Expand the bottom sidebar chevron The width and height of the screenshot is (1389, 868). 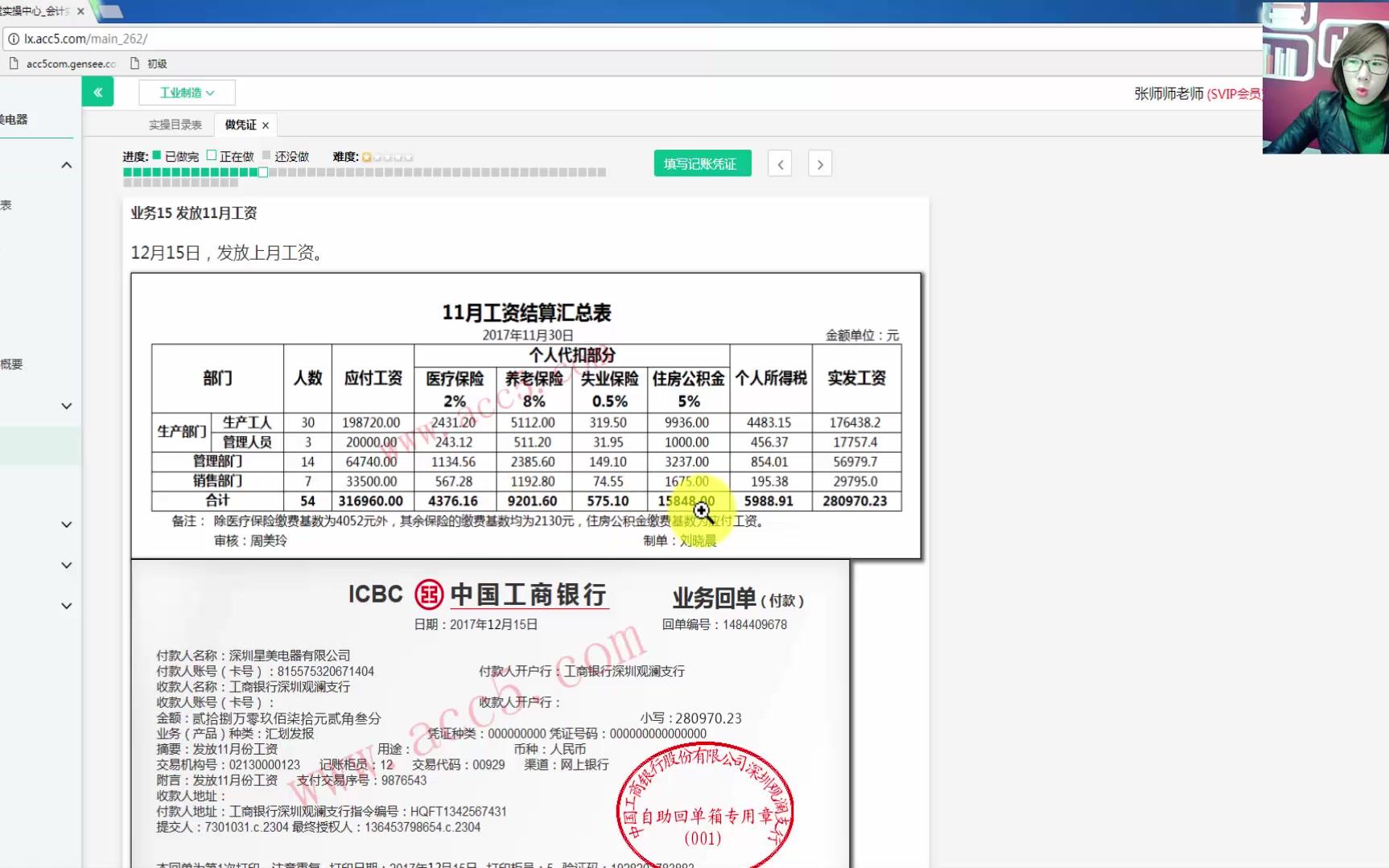(67, 606)
